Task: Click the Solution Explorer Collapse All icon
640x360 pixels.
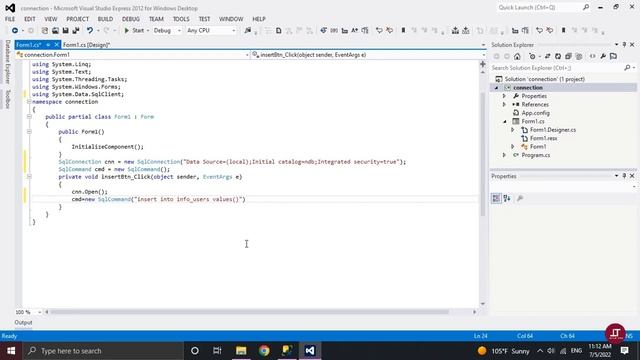Action: tap(568, 56)
